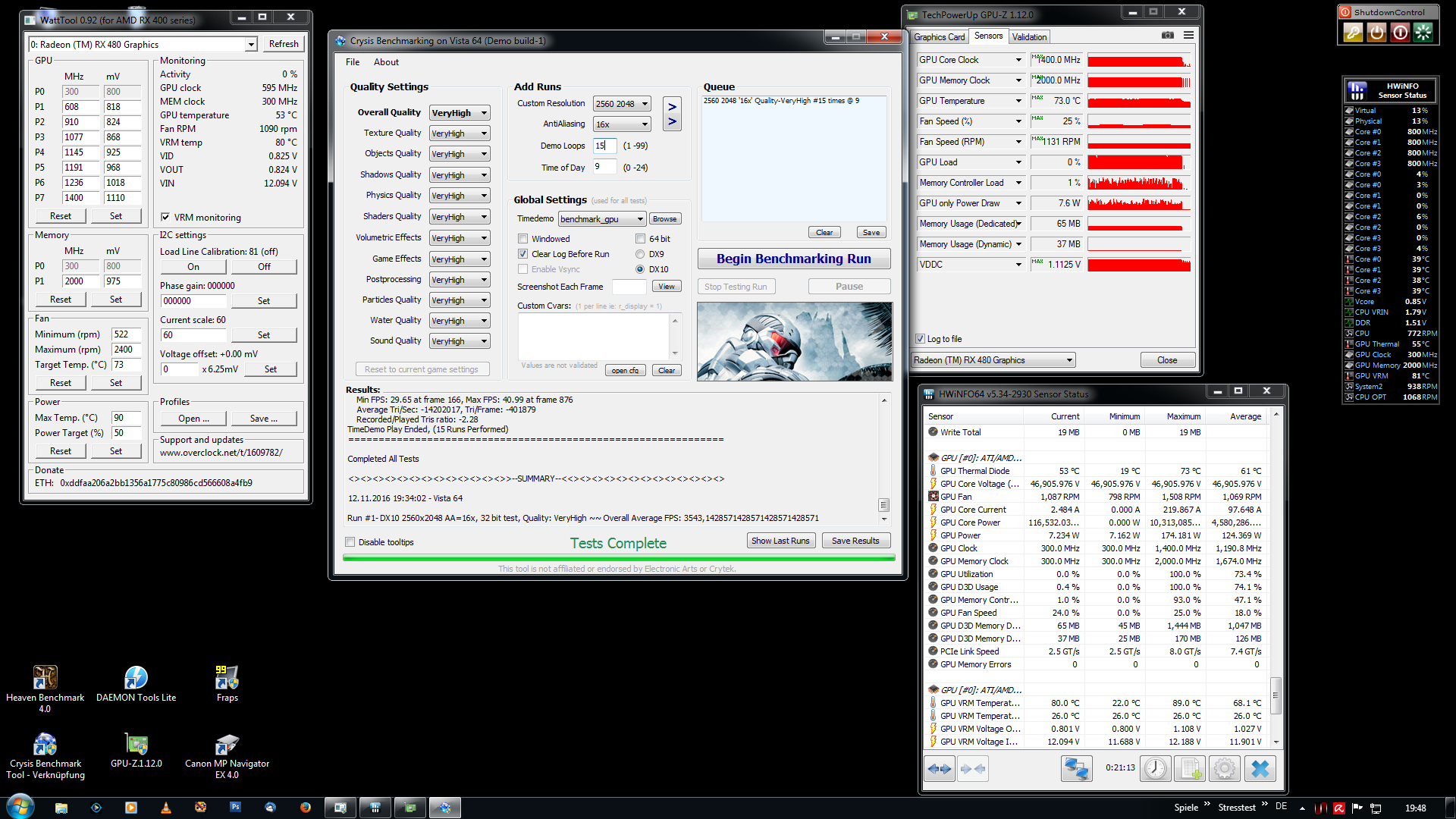This screenshot has height=819, width=1456.
Task: Open the About menu
Action: [x=386, y=62]
